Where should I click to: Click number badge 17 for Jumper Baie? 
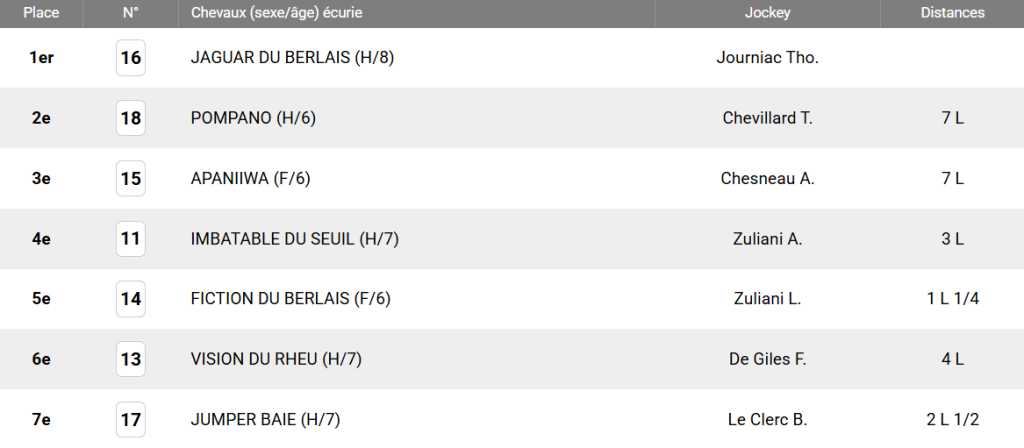[x=131, y=420]
